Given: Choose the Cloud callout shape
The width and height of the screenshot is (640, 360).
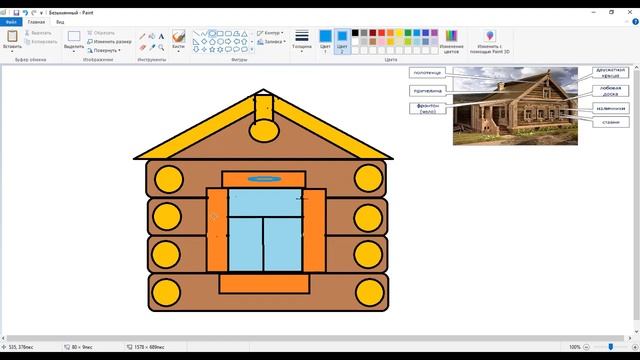Looking at the screenshot, I should coord(244,49).
